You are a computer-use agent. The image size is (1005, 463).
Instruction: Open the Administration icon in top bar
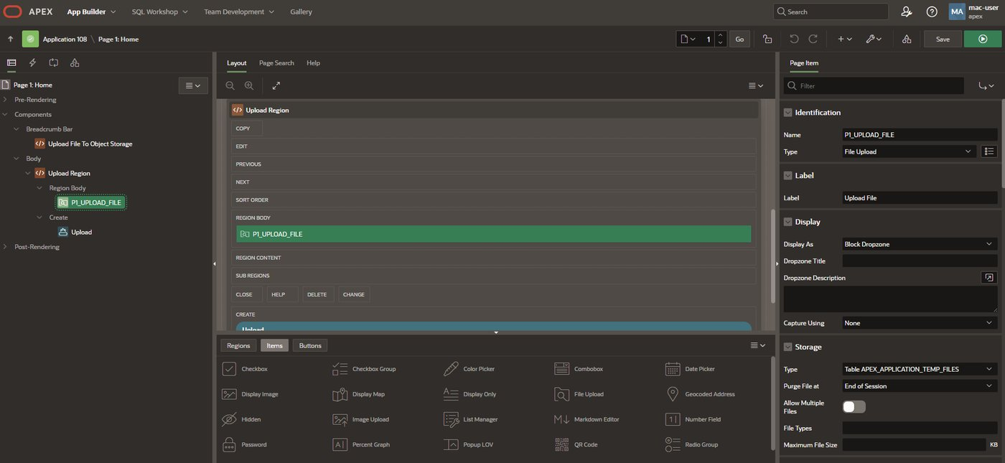[906, 12]
